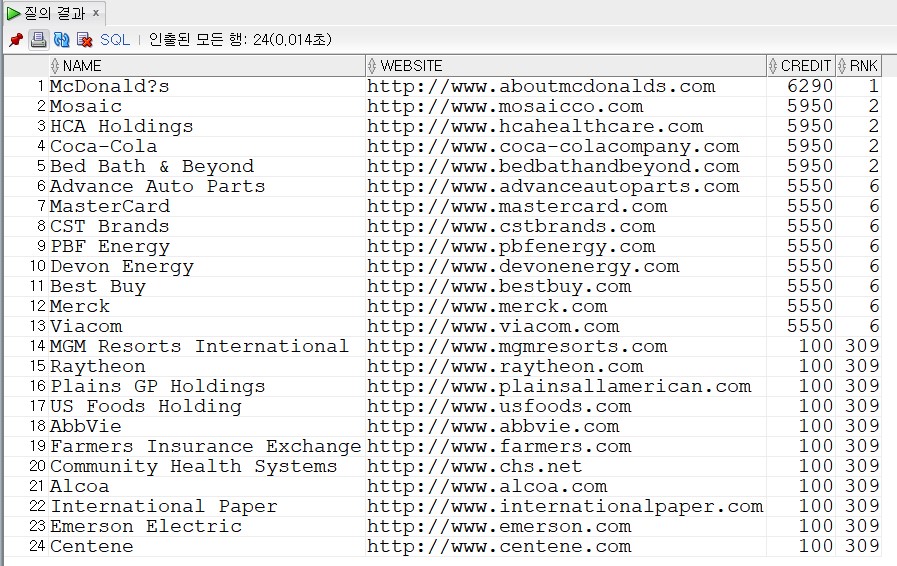Select the Bed Bath & Beyond cell
This screenshot has height=566, width=897.
click(x=207, y=167)
